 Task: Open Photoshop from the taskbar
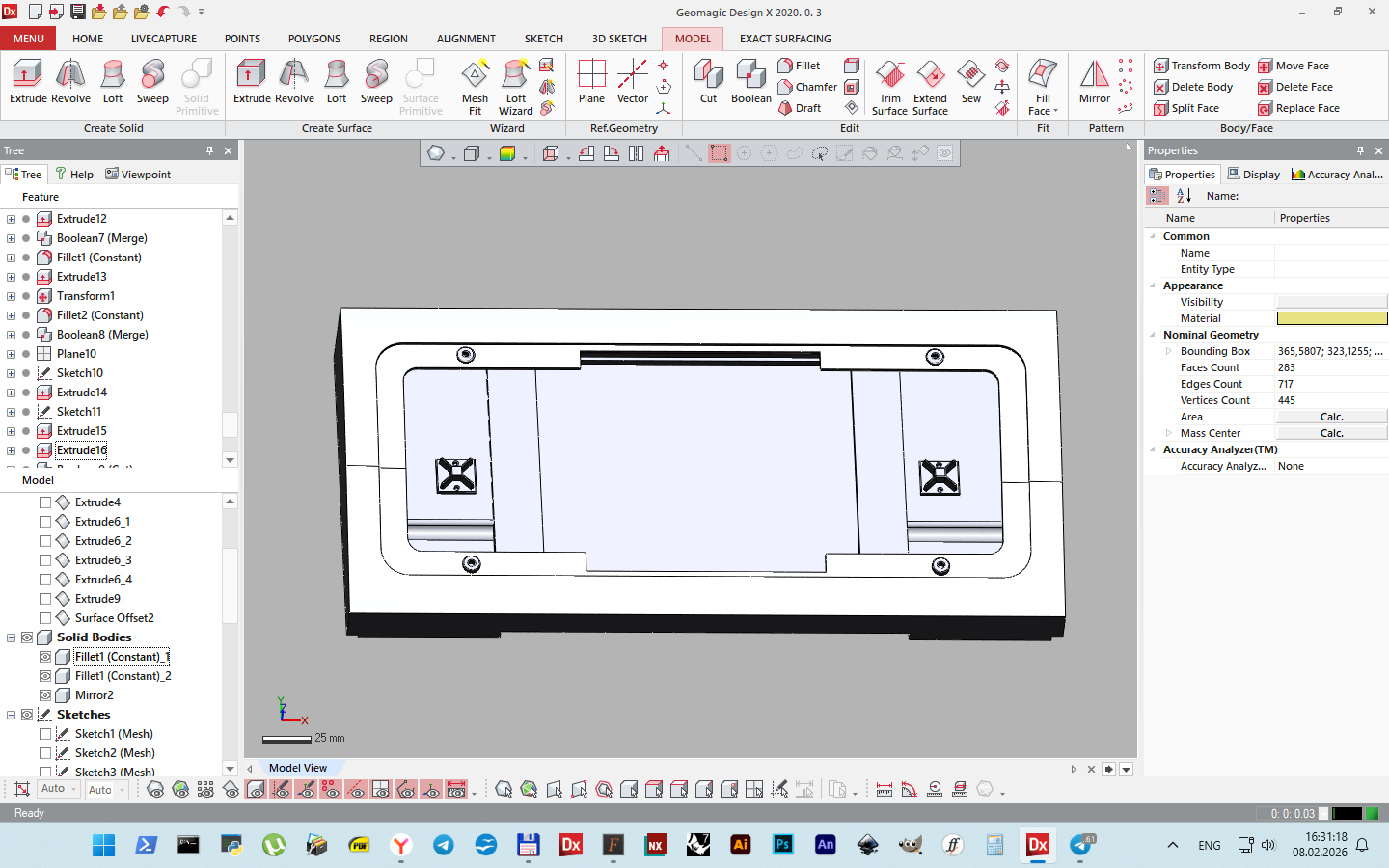783,845
